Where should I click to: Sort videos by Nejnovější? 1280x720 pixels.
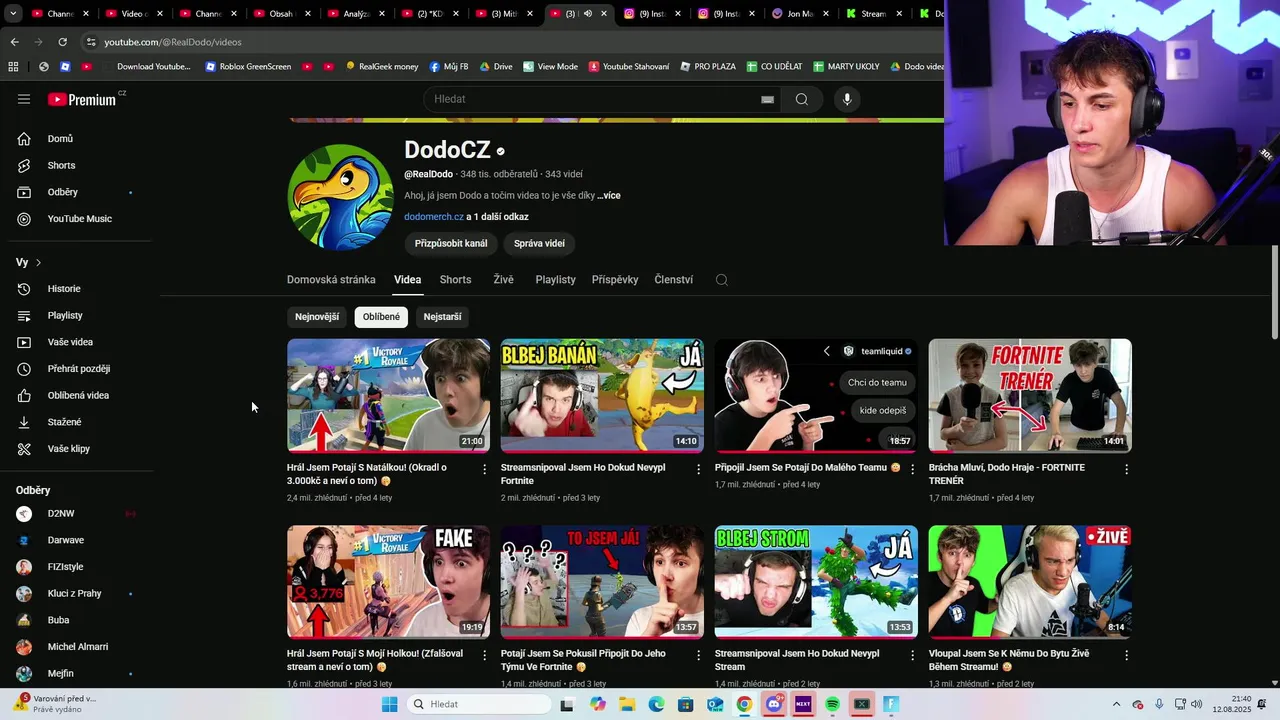tap(317, 317)
